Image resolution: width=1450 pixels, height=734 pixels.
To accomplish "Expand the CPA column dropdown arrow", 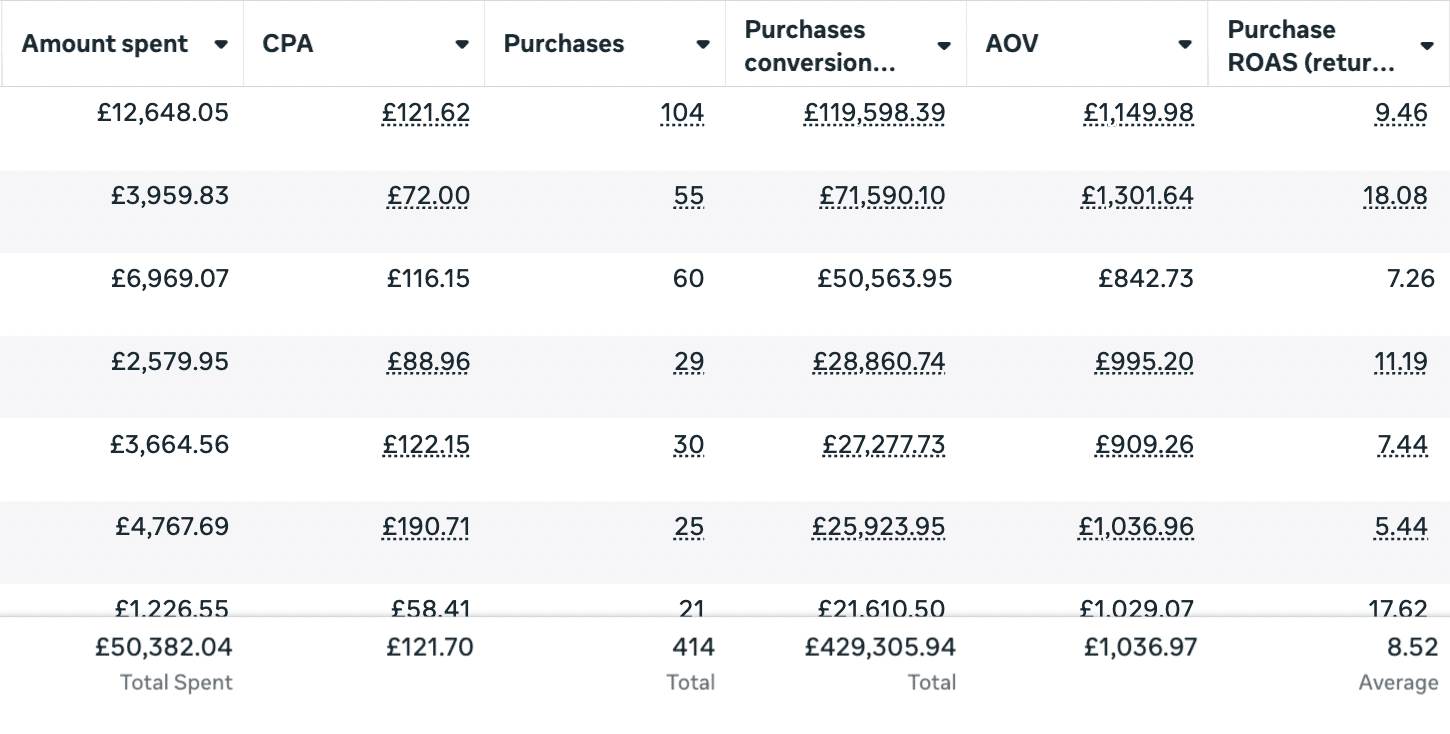I will (462, 44).
